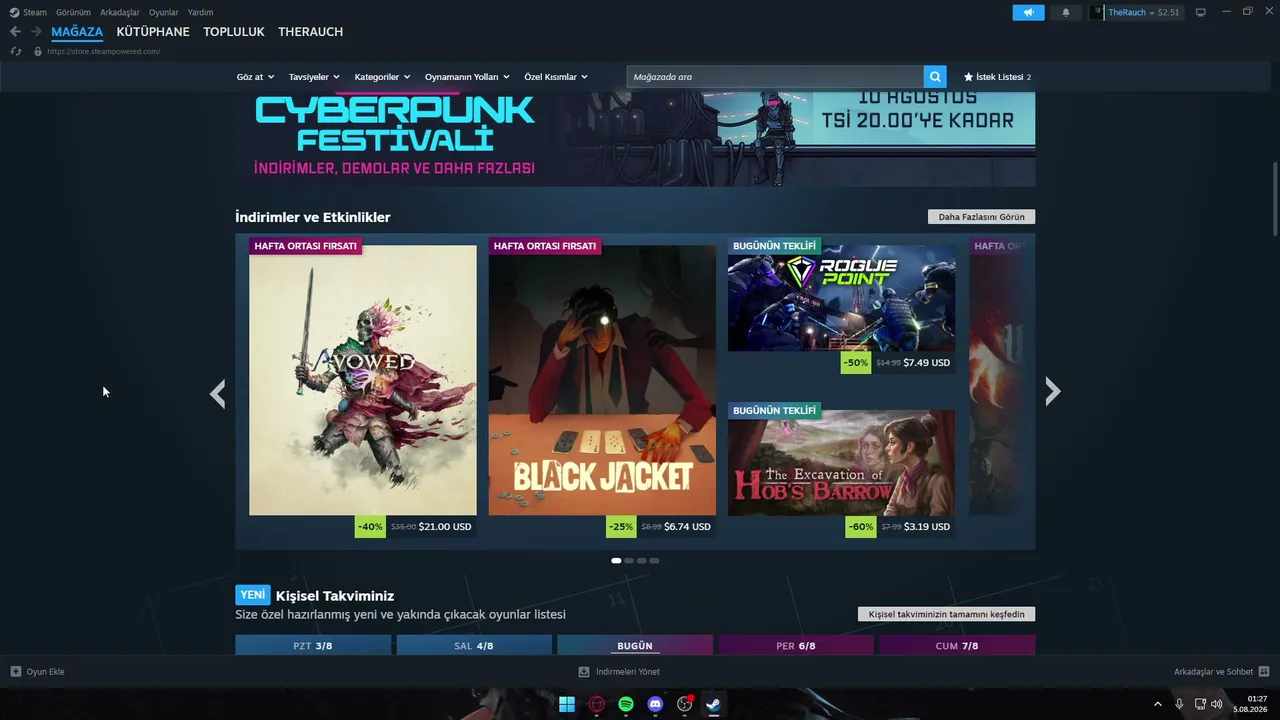Click the plus icon next to Oyun Ekle
The height and width of the screenshot is (720, 1280).
click(16, 672)
